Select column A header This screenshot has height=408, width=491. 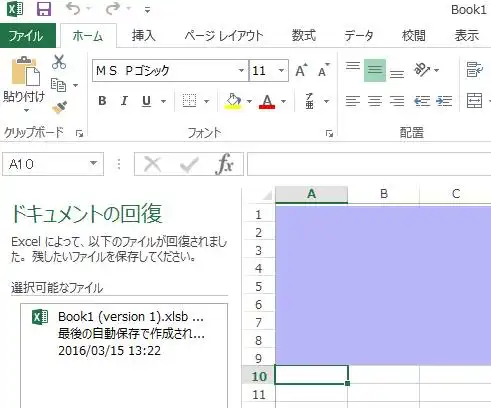click(311, 194)
